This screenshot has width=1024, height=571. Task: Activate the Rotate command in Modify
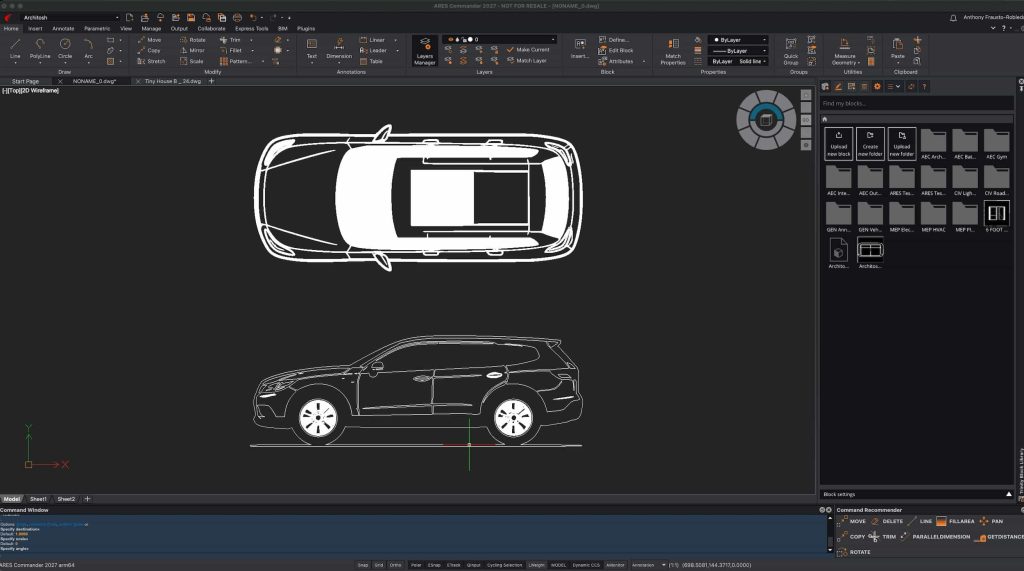pos(193,40)
